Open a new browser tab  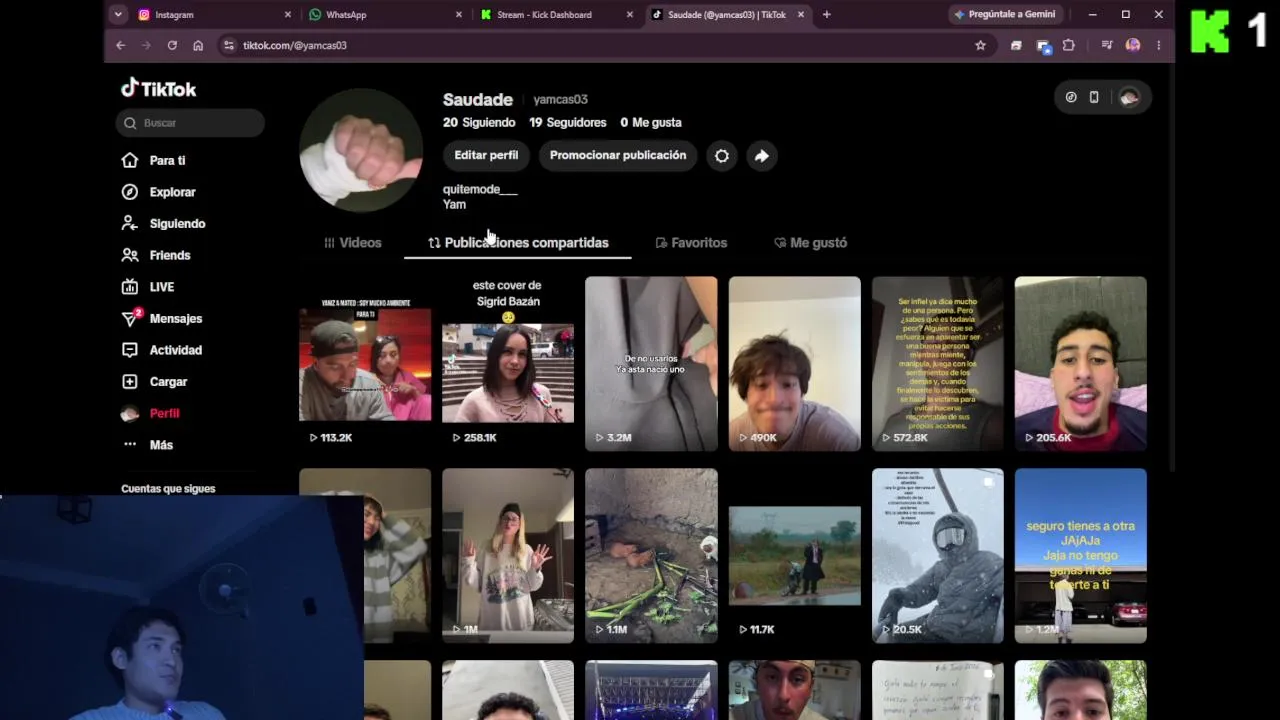click(x=826, y=15)
